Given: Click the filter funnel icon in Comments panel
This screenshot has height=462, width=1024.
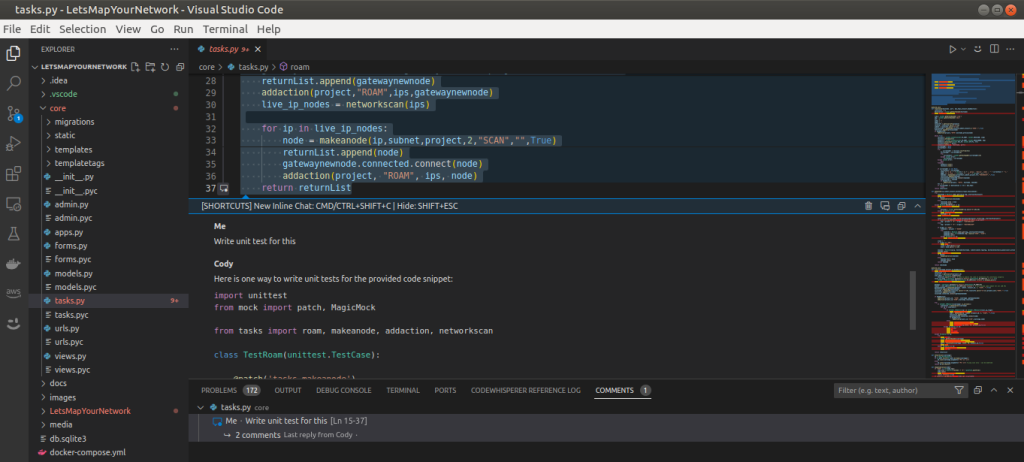Looking at the screenshot, I should point(959,390).
